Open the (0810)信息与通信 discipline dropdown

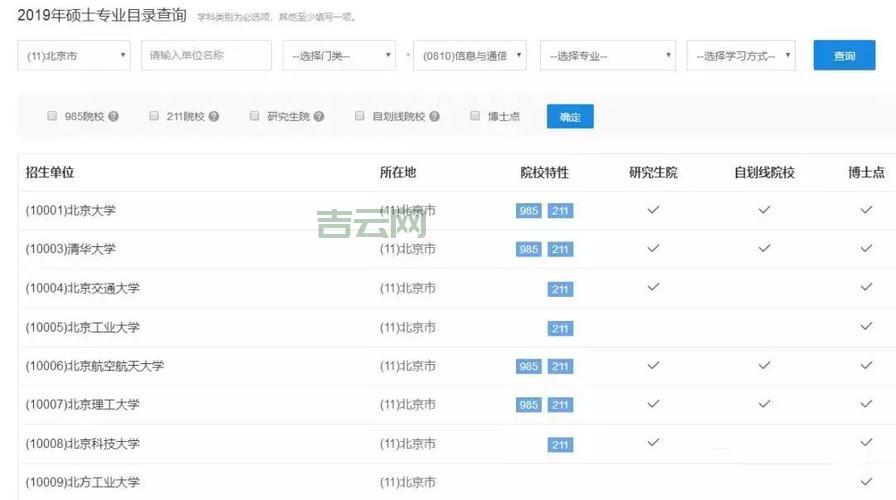tap(470, 55)
